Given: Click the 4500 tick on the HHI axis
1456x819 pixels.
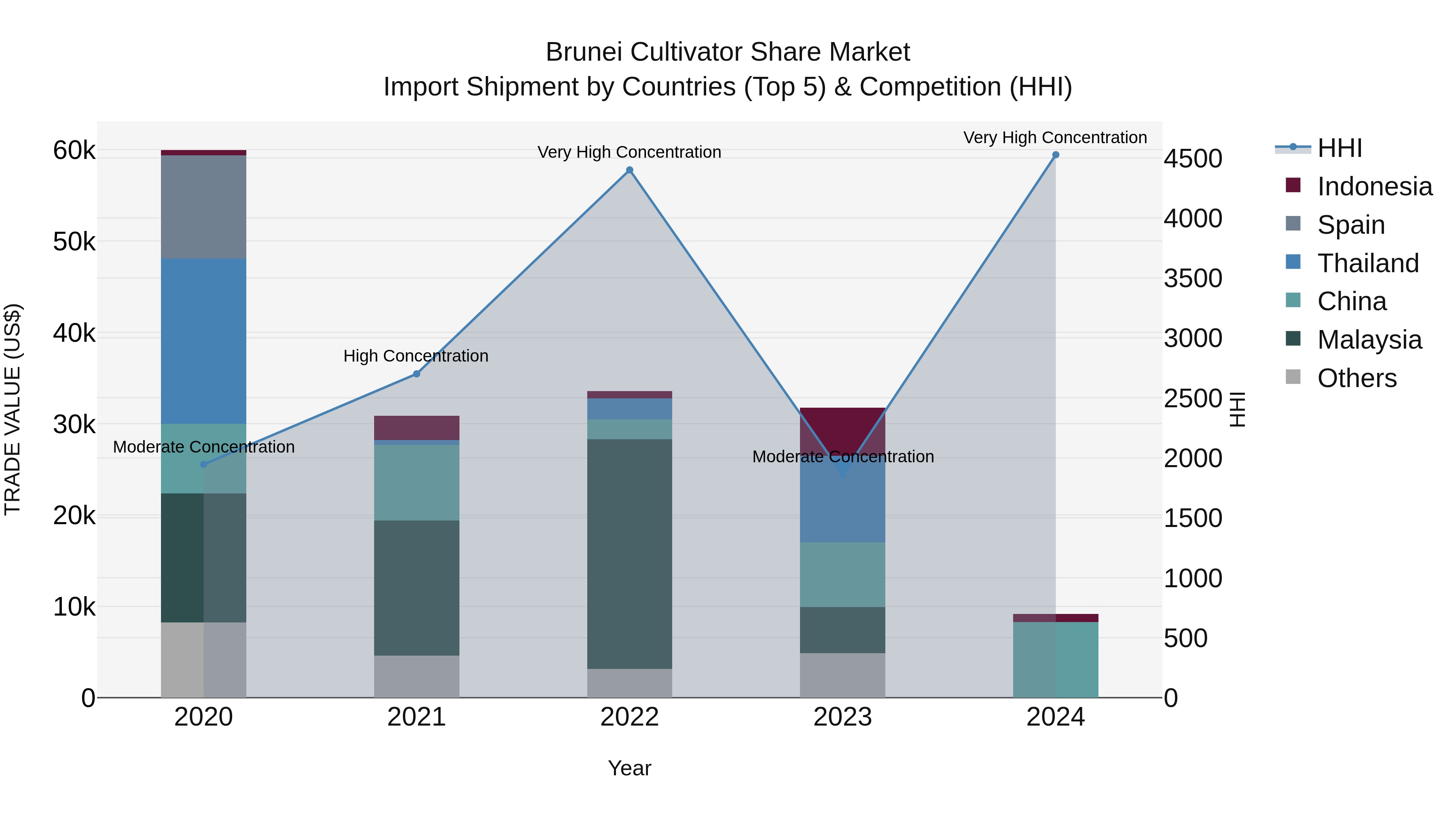Looking at the screenshot, I should [1193, 159].
